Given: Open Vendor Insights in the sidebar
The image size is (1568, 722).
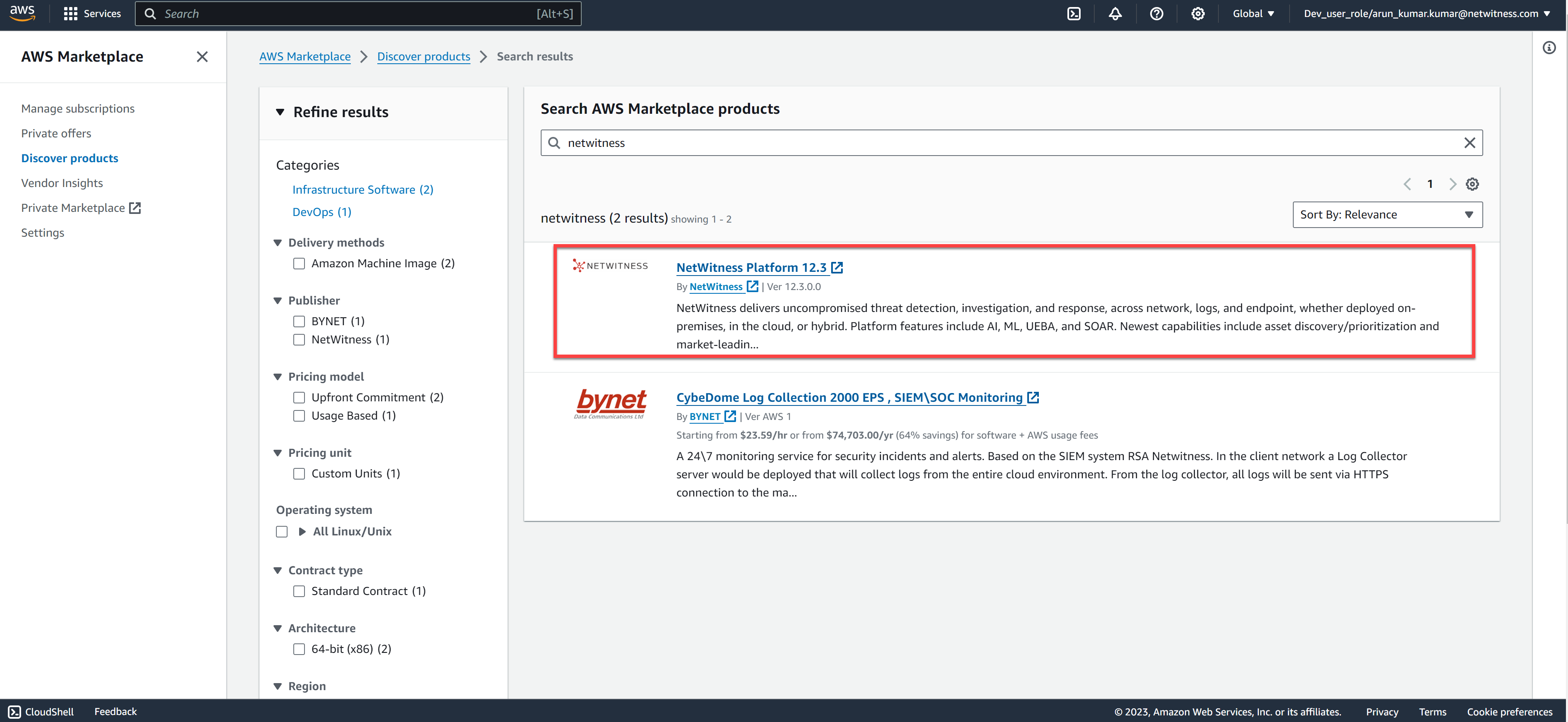Looking at the screenshot, I should [x=62, y=182].
